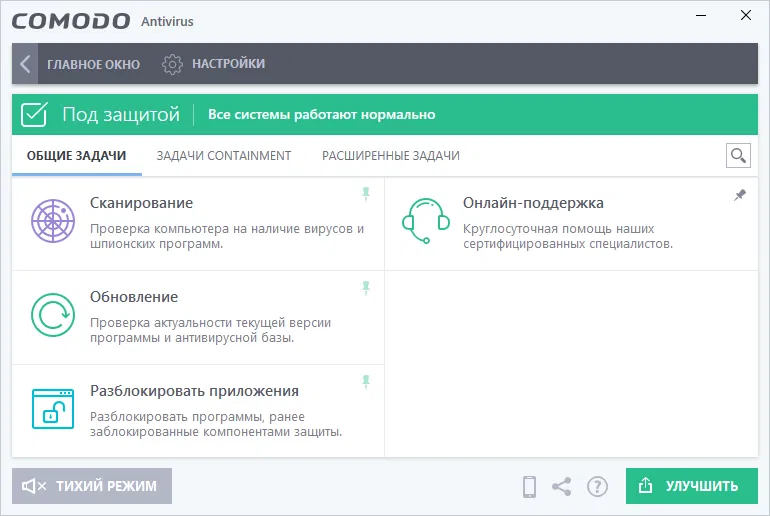The image size is (770, 516).
Task: Open the gear settings icon
Action: coord(172,64)
